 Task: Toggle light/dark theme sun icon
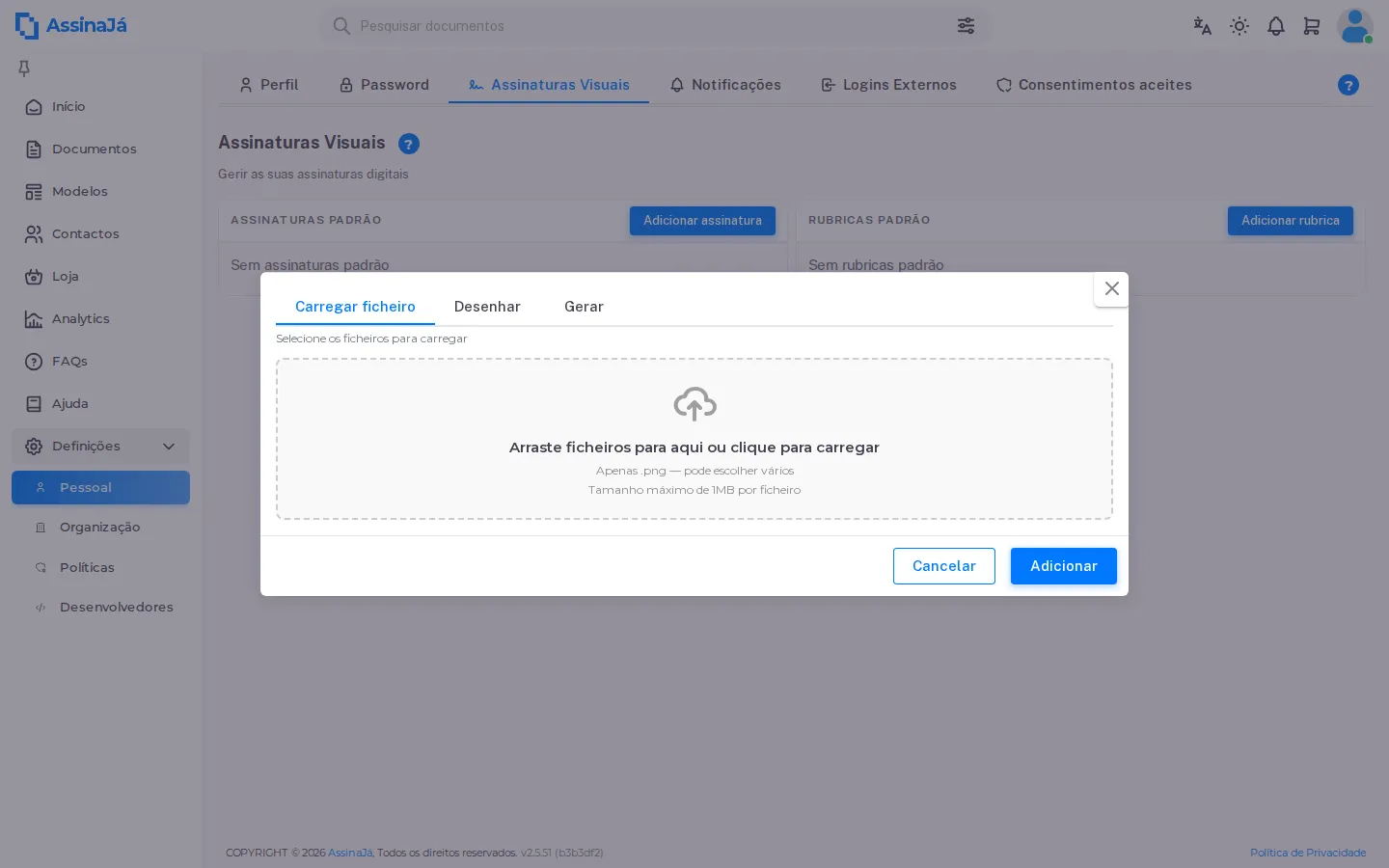click(1239, 26)
